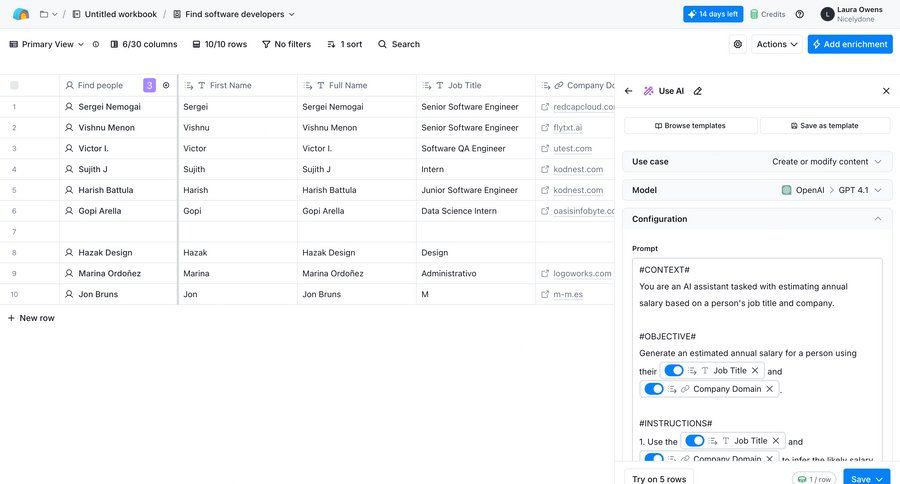Screen dimensions: 900x484
Task: Open the No filters menu
Action: pos(286,44)
